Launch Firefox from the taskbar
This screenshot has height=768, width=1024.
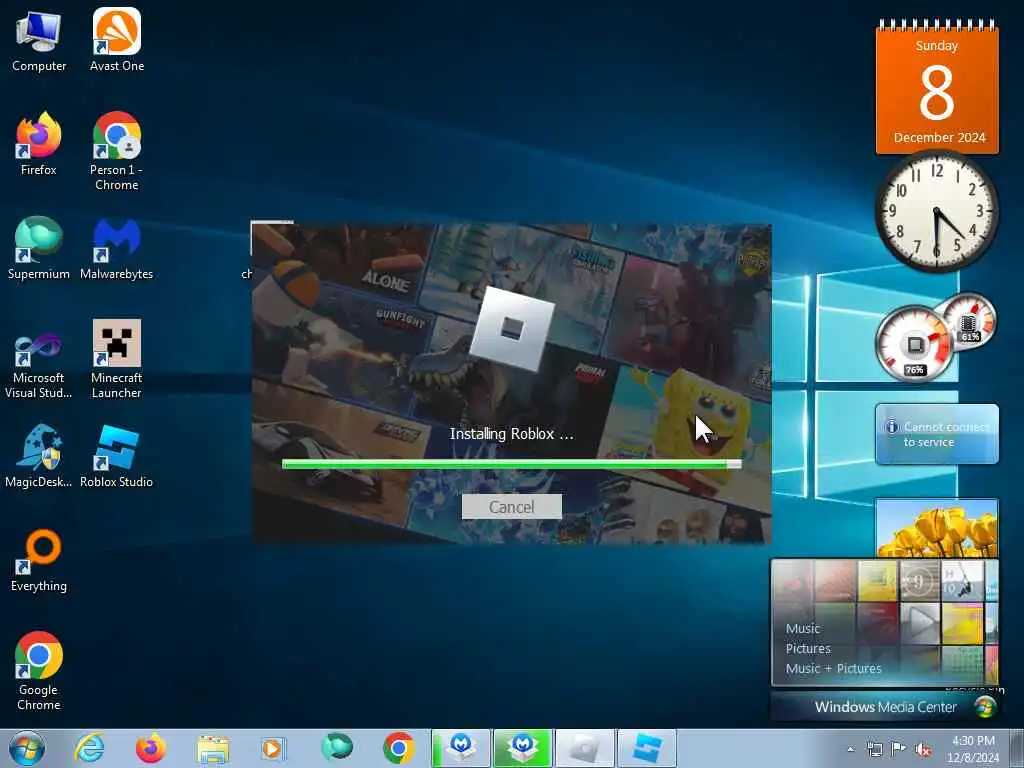(150, 748)
